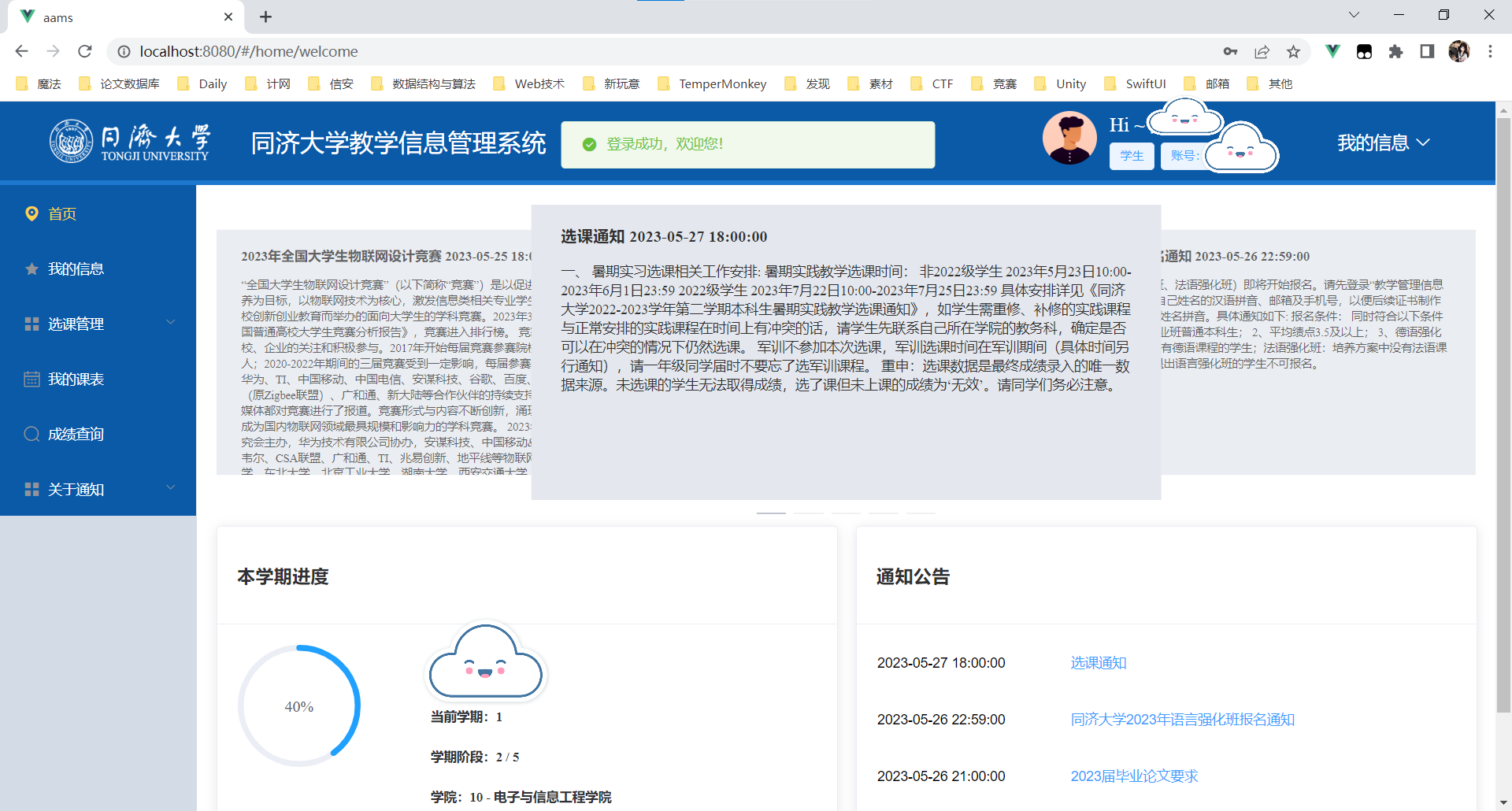1512x811 pixels.
Task: Click the grid icon beside 关于通知
Action: coord(31,489)
